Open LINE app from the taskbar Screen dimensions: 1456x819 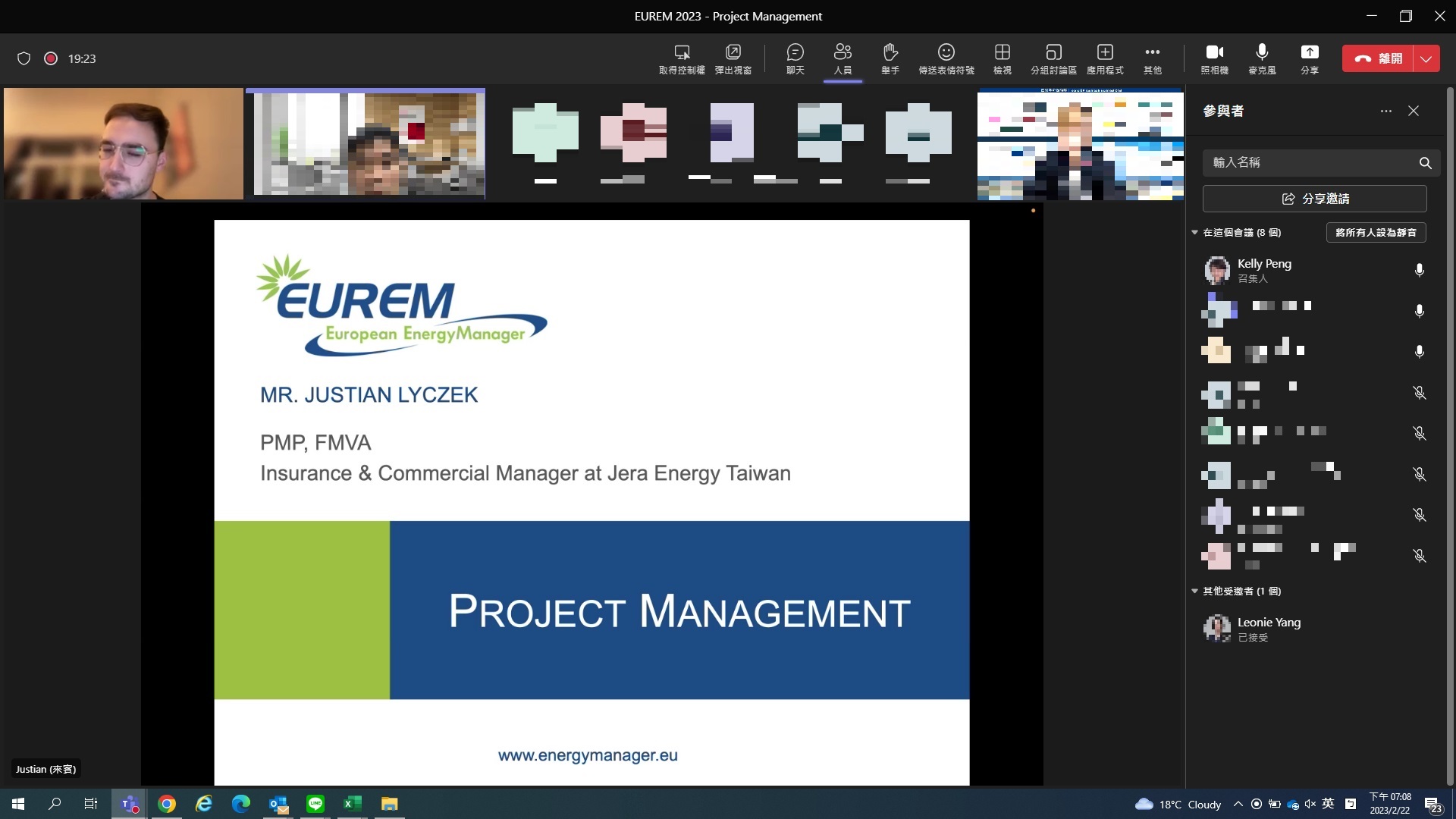[315, 804]
